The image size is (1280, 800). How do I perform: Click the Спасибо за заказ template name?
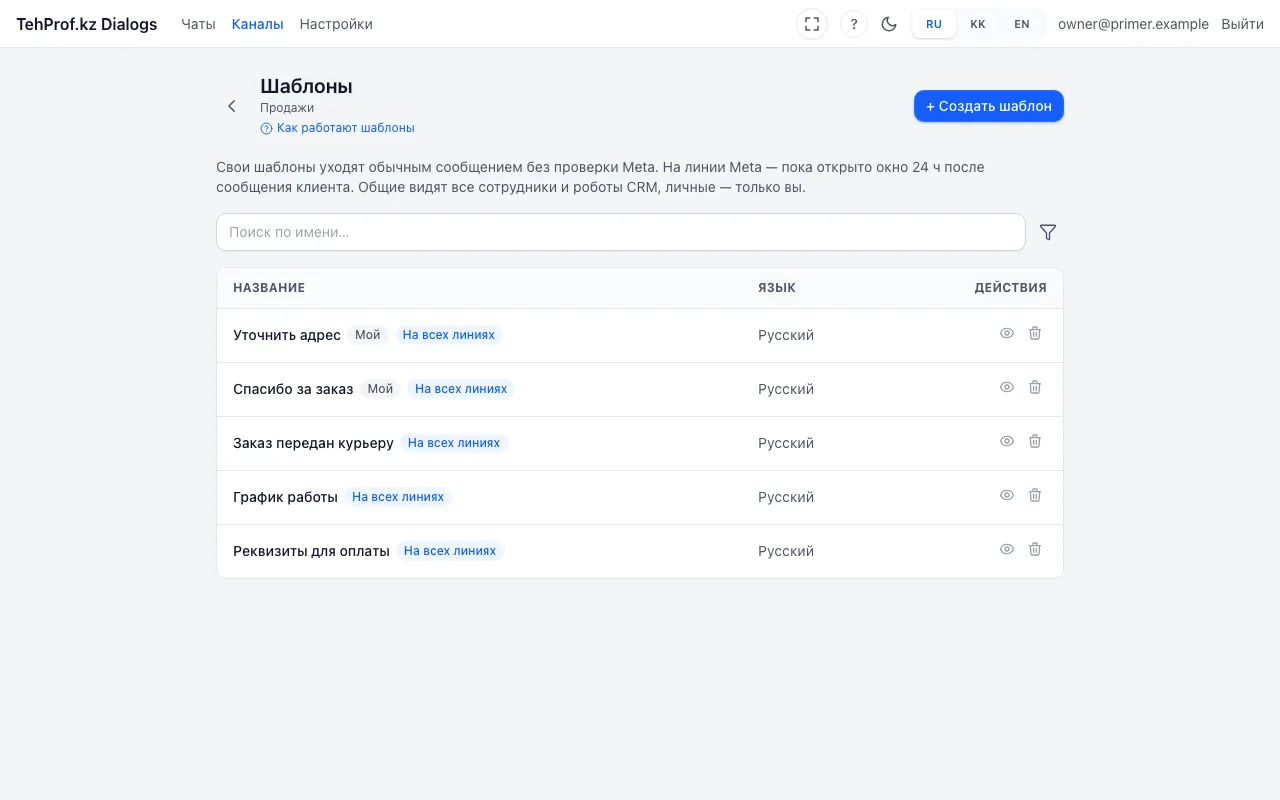pos(293,389)
